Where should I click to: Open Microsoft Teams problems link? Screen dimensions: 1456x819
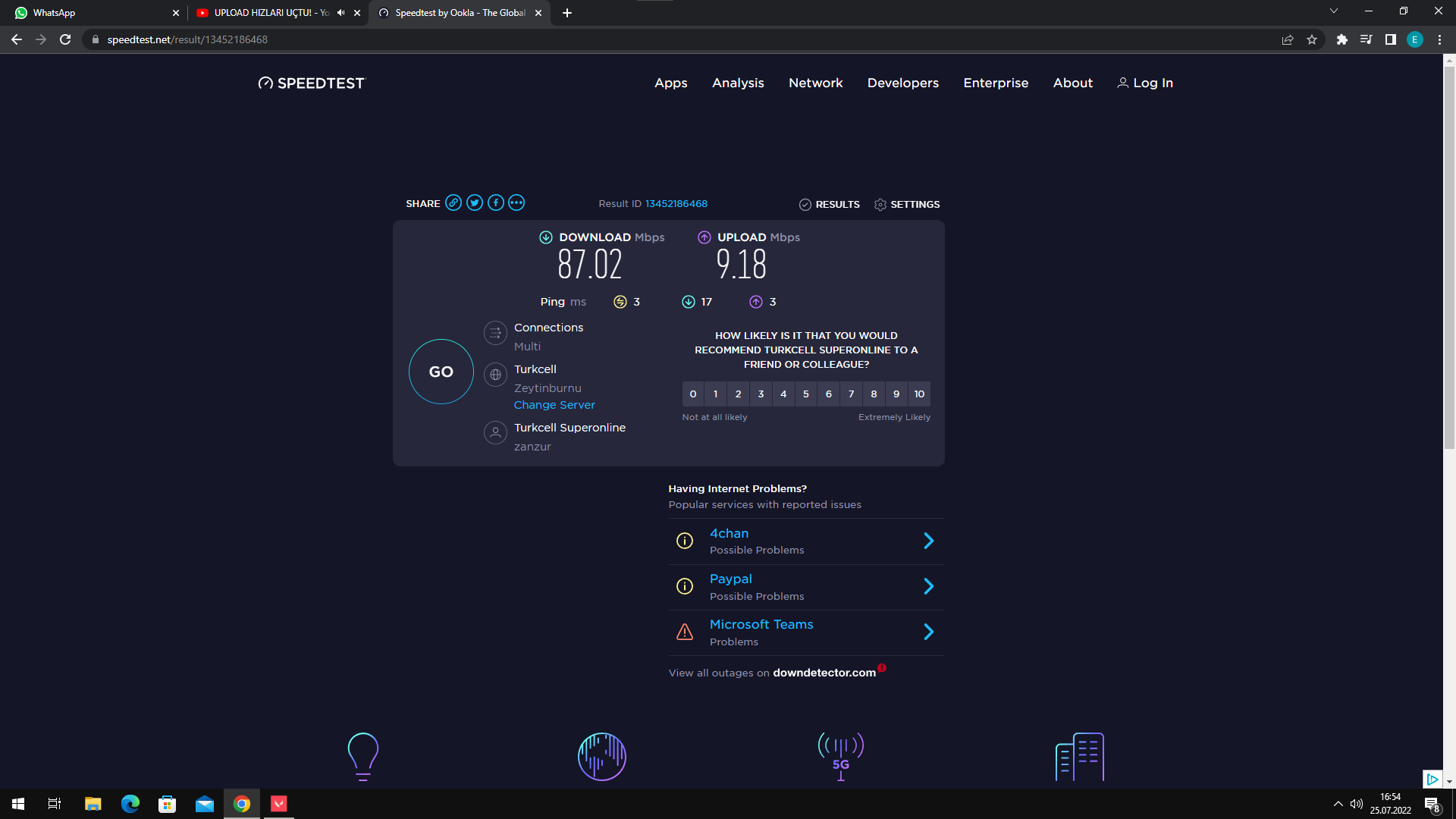coord(761,625)
